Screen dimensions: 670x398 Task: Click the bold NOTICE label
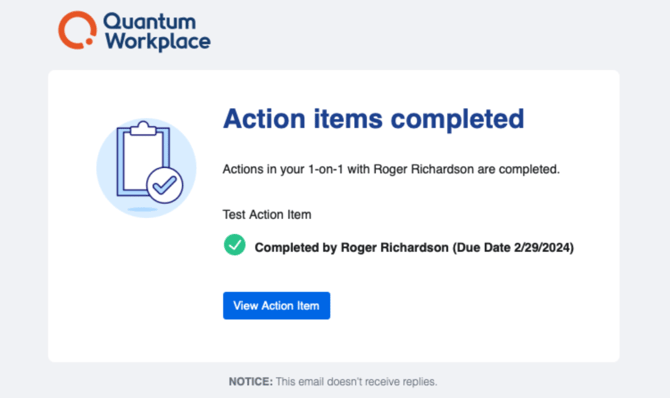tap(251, 381)
